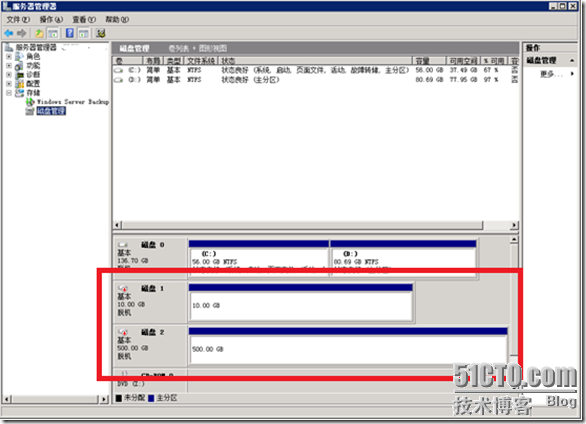Click the rightmost toolbar icon for disk settings
Image resolution: width=586 pixels, height=424 pixels.
(x=100, y=33)
